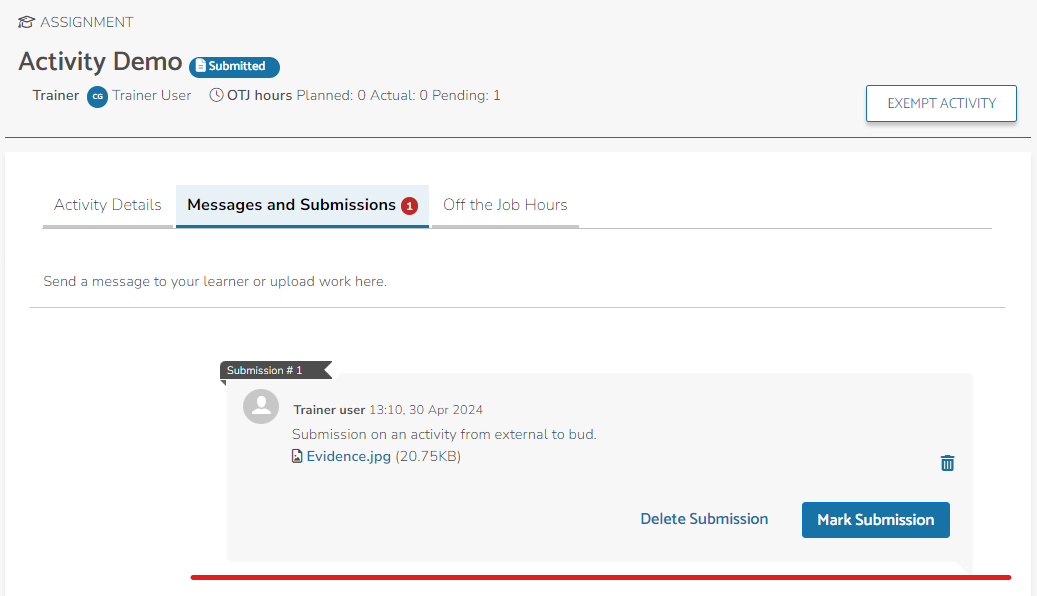The height and width of the screenshot is (596, 1037).
Task: Click the Planned: 0 hours value
Action: coord(331,95)
